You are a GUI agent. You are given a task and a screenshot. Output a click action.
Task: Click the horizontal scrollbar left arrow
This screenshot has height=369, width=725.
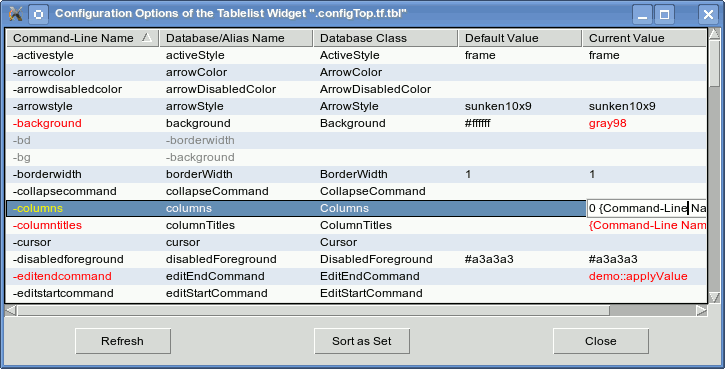(11, 310)
